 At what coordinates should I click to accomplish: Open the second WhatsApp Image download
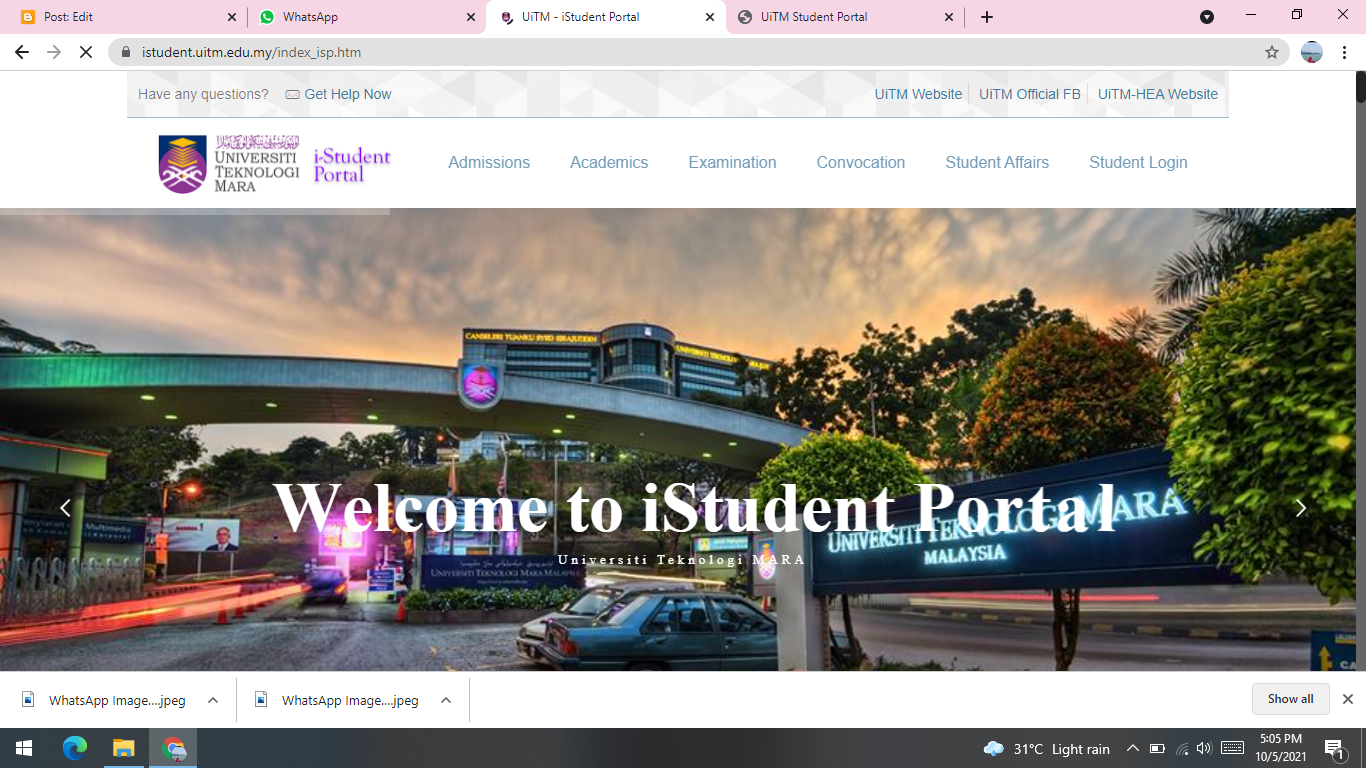click(x=338, y=700)
